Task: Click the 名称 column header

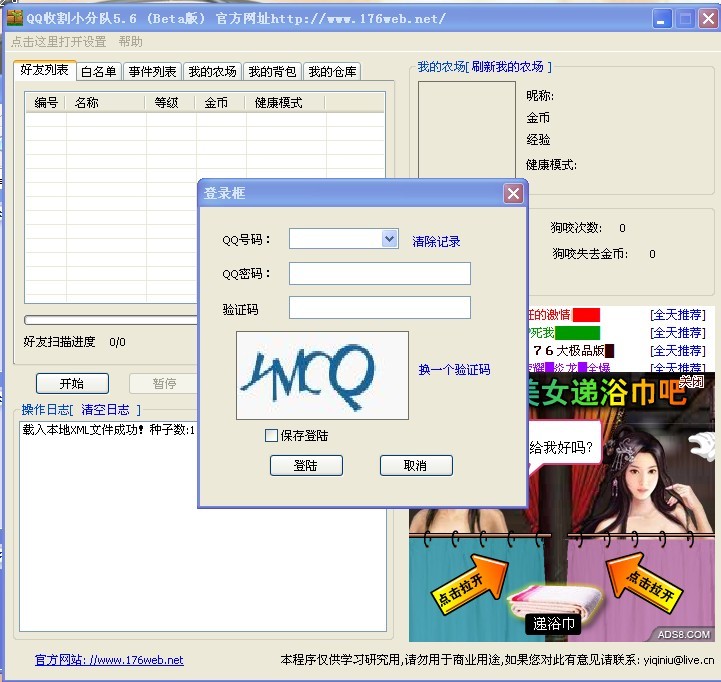Action: pyautogui.click(x=106, y=103)
